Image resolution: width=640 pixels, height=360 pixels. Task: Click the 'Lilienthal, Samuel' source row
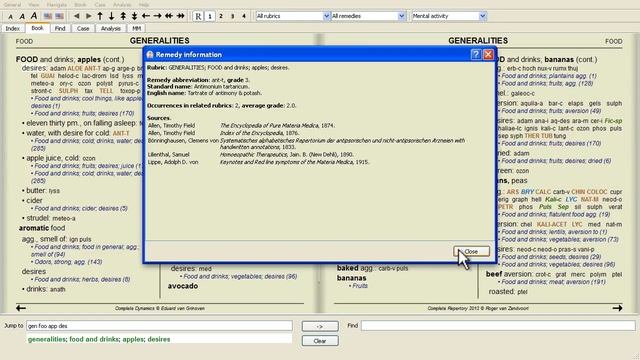pyautogui.click(x=251, y=155)
